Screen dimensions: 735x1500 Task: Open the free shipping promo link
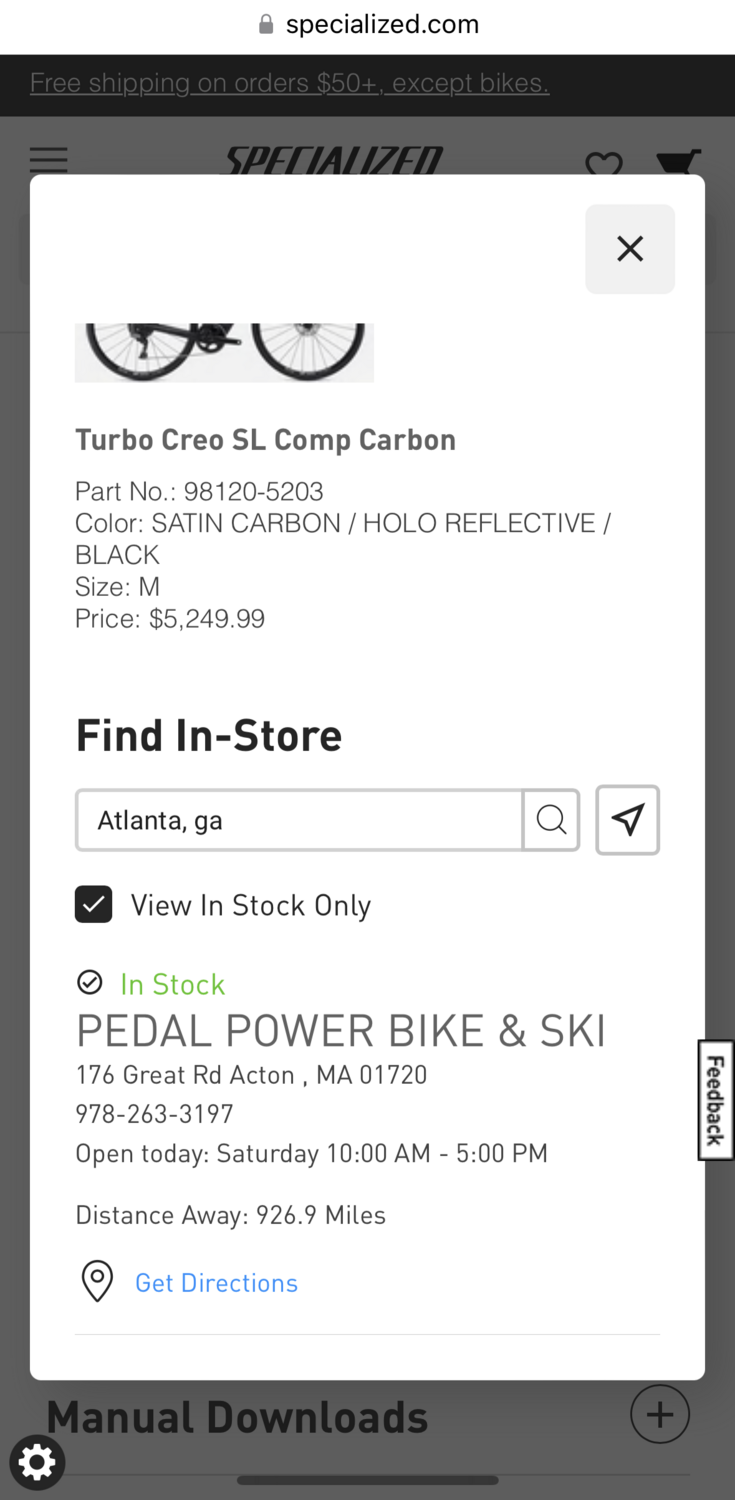tap(289, 83)
